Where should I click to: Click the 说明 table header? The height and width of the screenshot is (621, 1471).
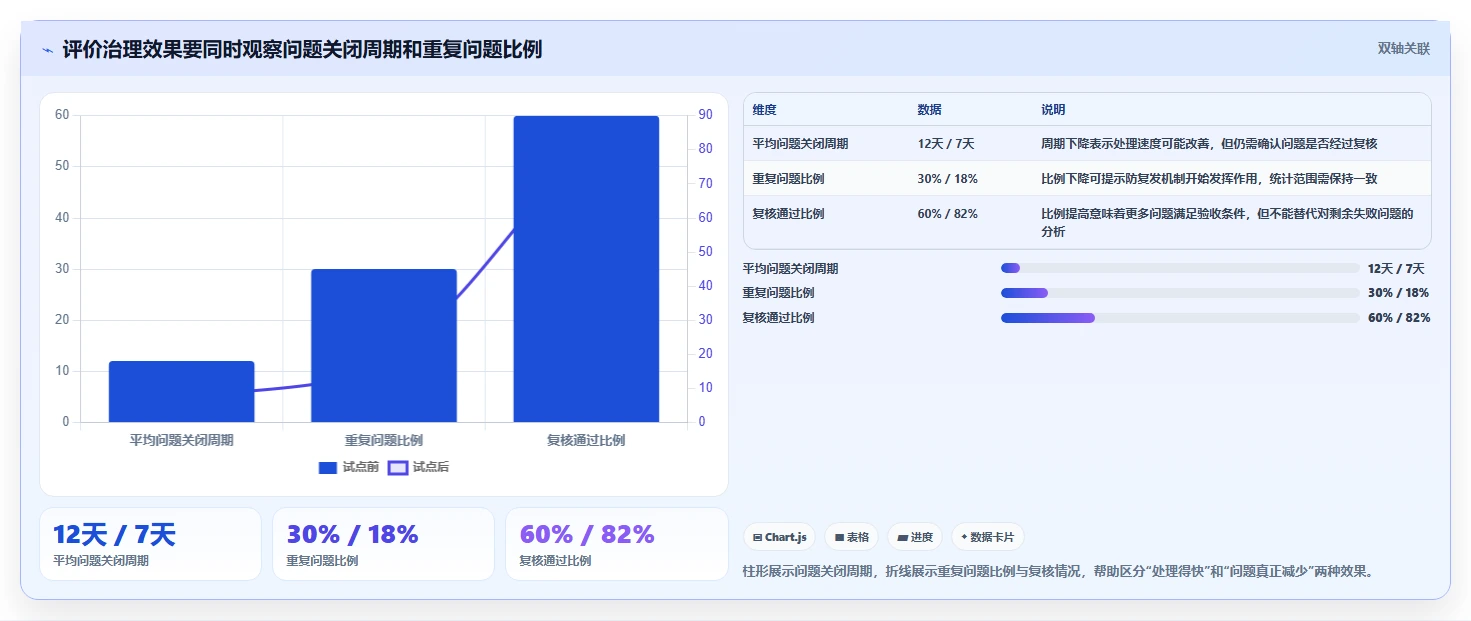tap(1053, 110)
